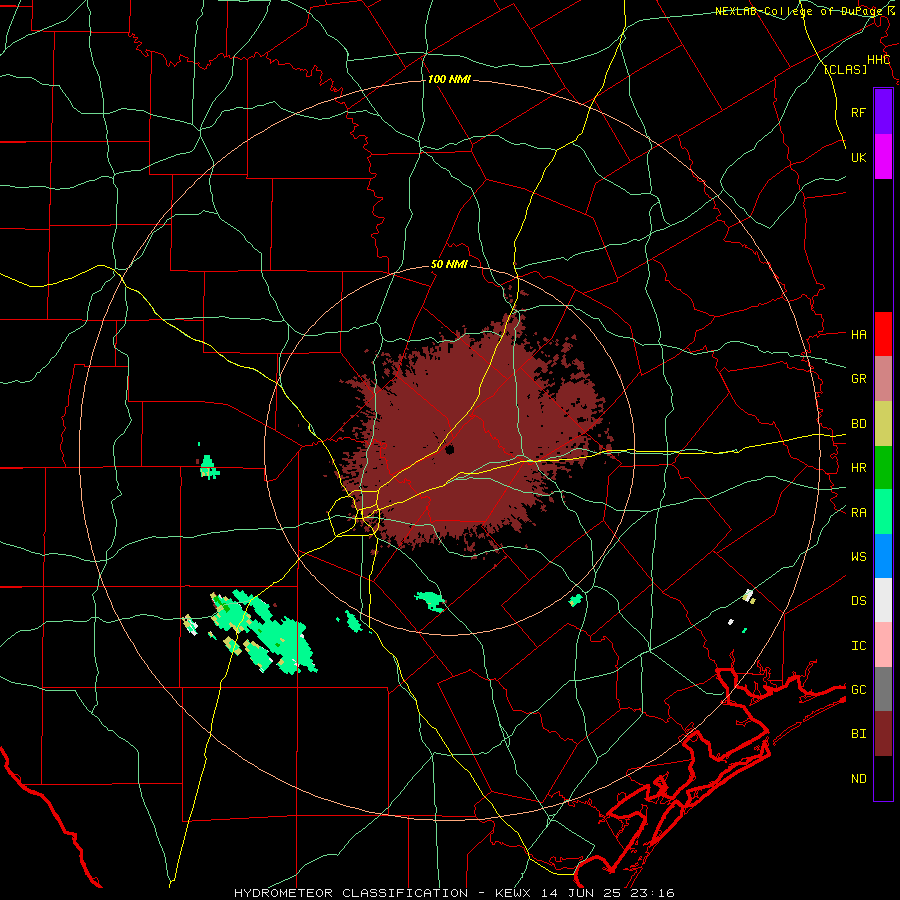Select the red HA legend swatch

click(x=883, y=334)
